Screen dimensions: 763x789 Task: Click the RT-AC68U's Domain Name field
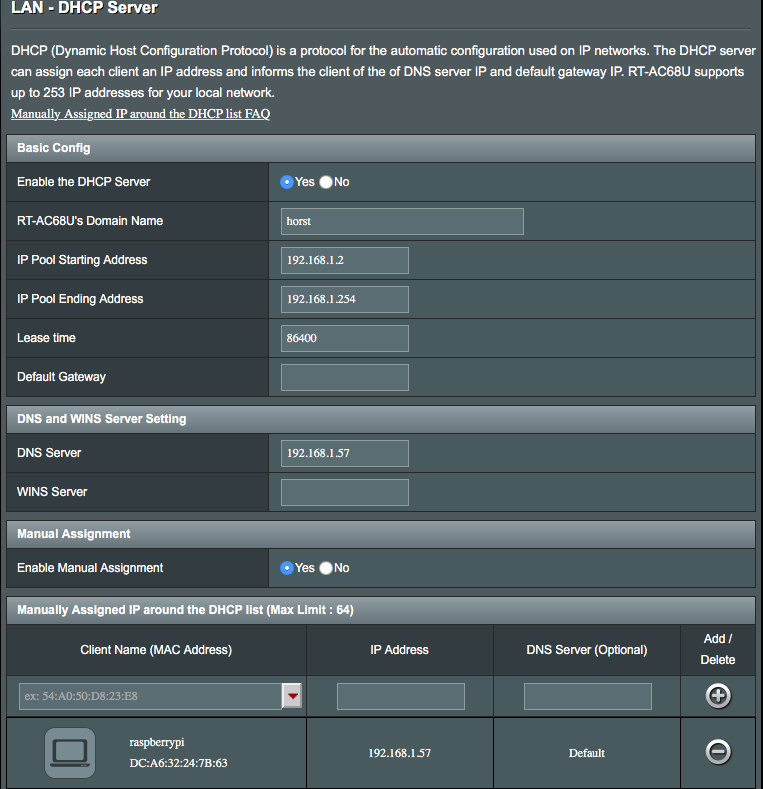pyautogui.click(x=402, y=221)
